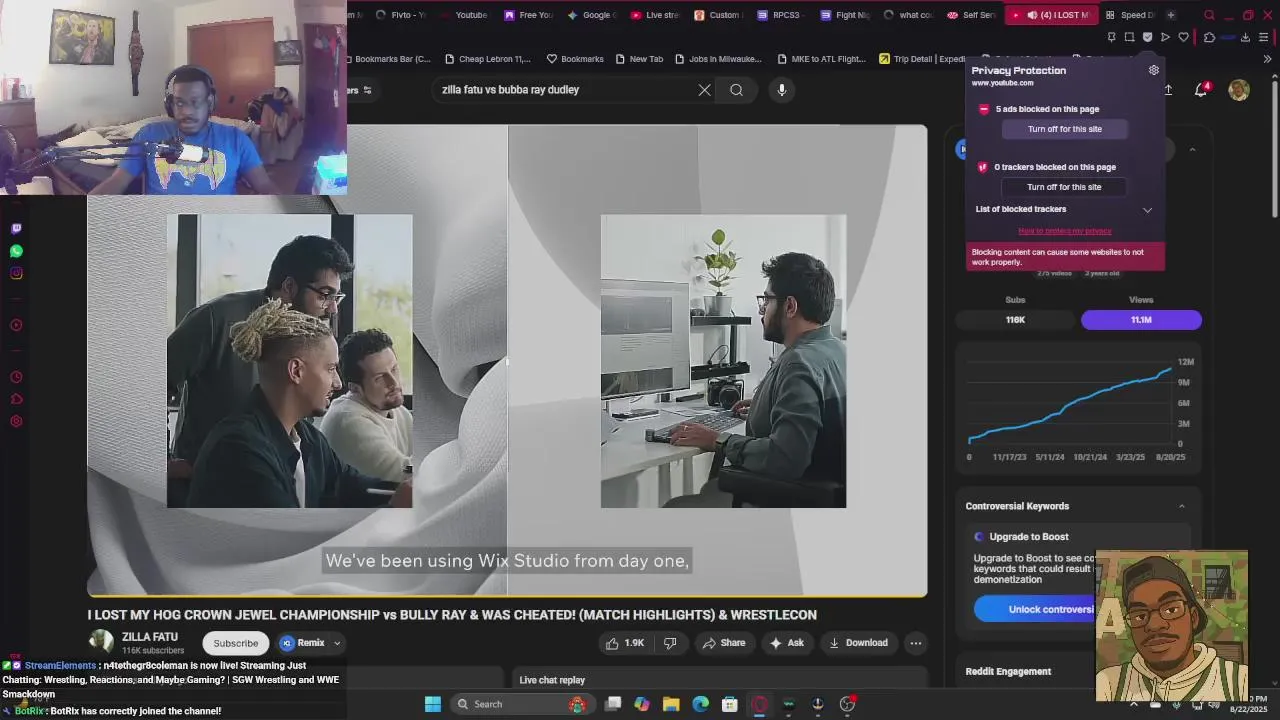Click the Share button
Screen dimensions: 1280x720
pyautogui.click(x=723, y=643)
